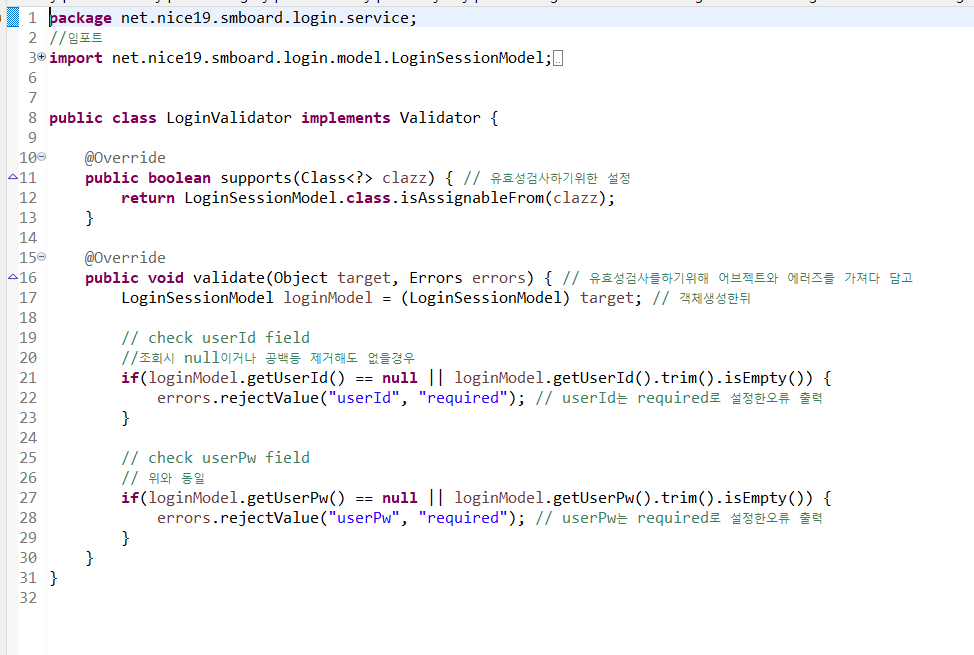Click the "userPw" string literal on line 28

(x=363, y=518)
